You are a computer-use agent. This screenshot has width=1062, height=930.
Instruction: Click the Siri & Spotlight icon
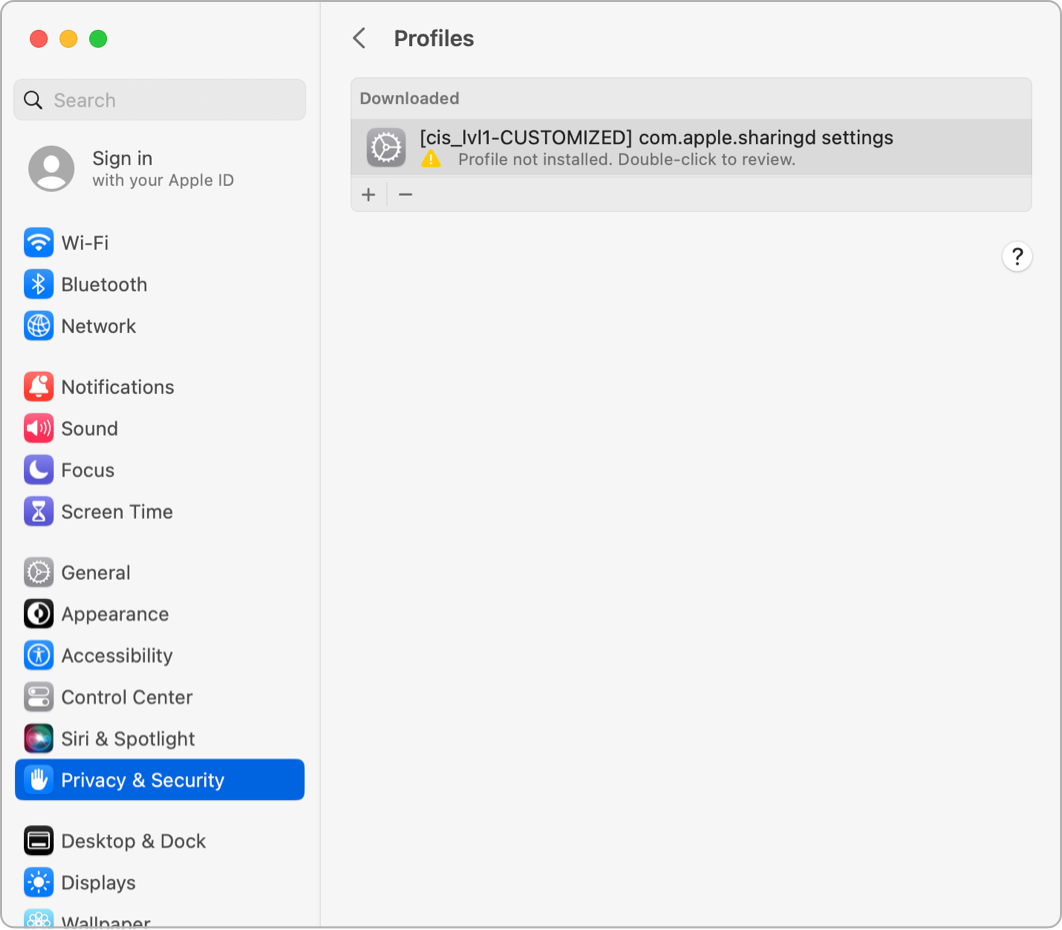pos(38,739)
